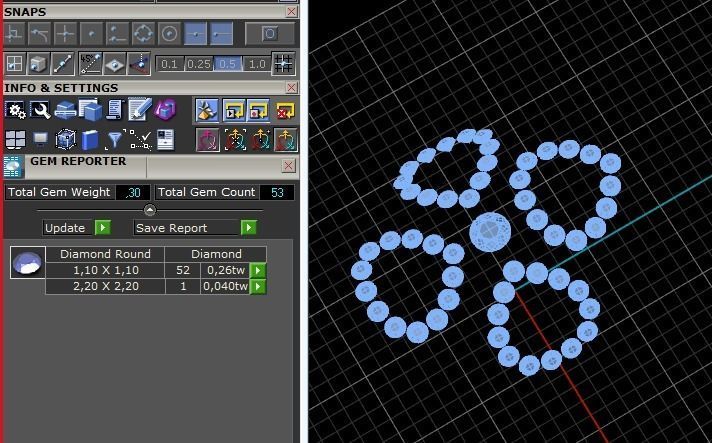Screen dimensions: 712x443
Task: Toggle the quadrant snap icon
Action: click(x=143, y=34)
